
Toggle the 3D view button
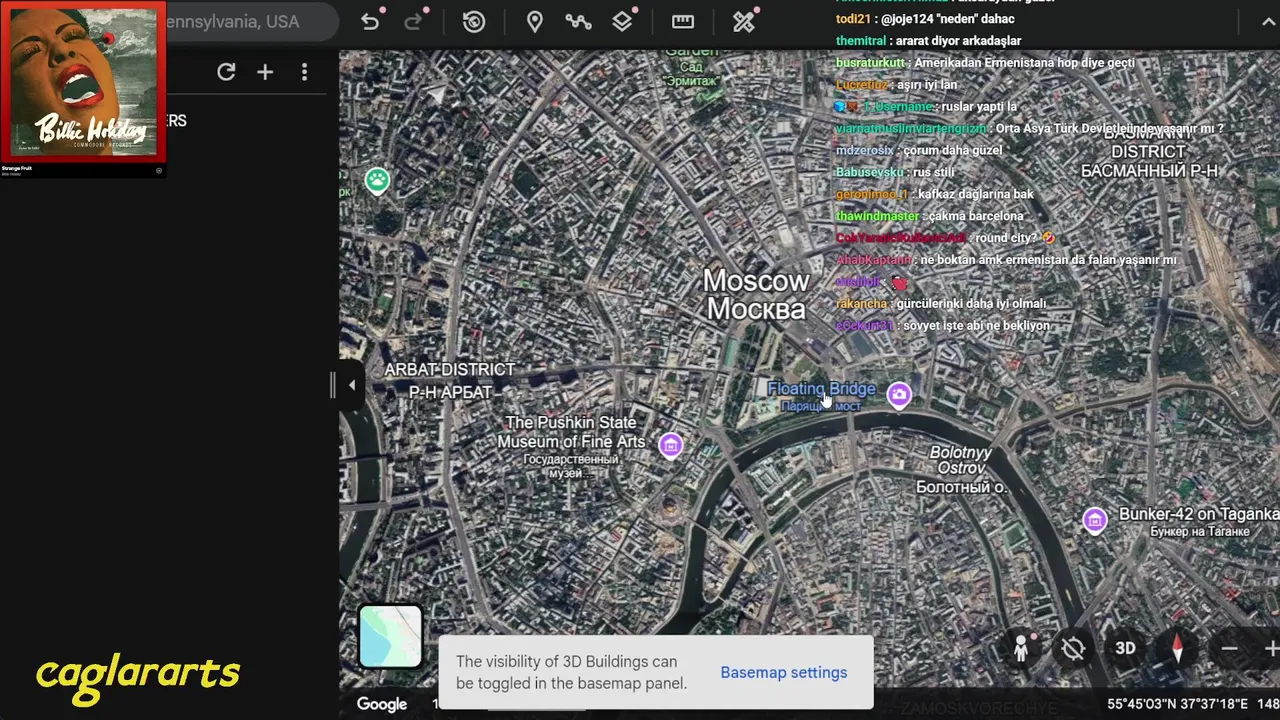[1125, 649]
